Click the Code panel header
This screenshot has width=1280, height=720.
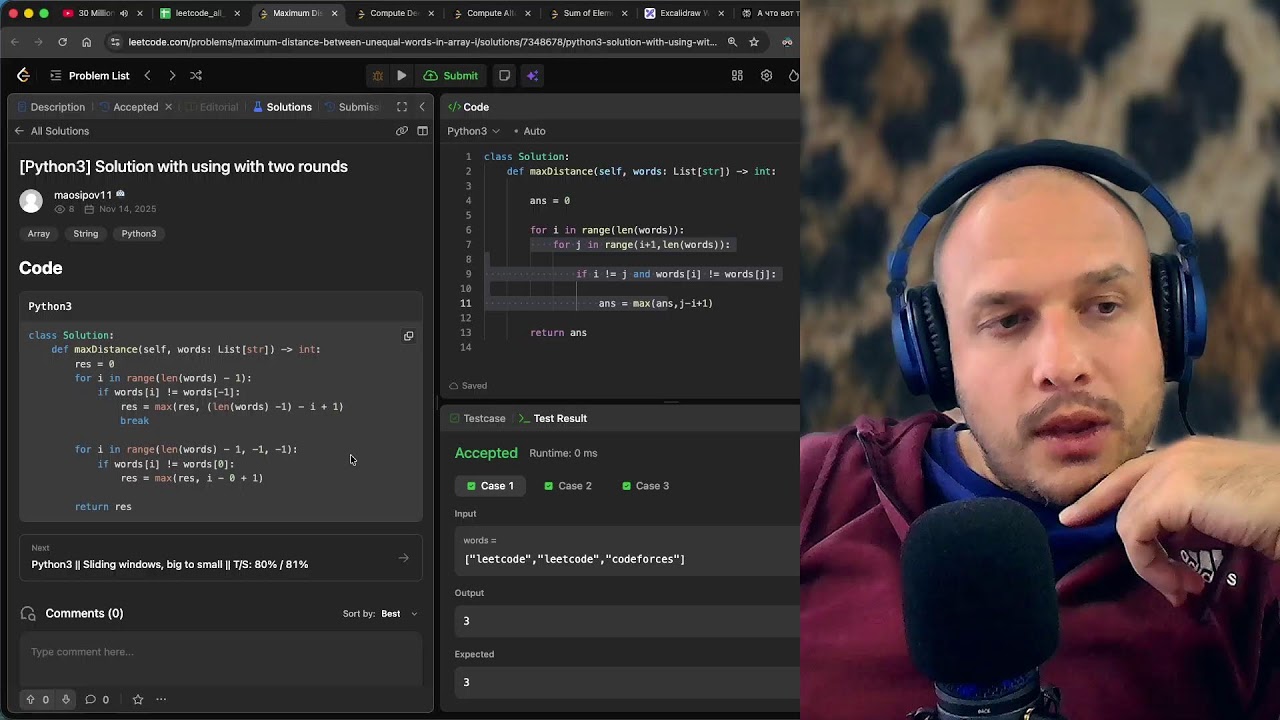468,107
